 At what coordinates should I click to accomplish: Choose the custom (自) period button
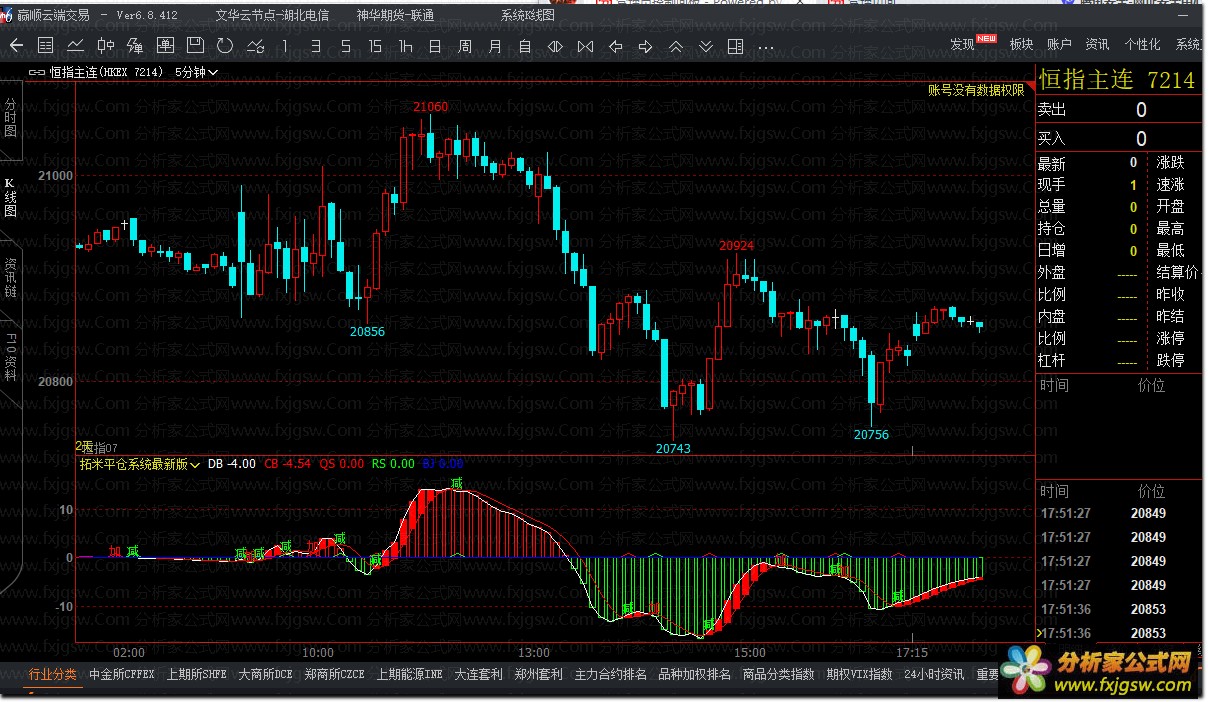click(525, 46)
